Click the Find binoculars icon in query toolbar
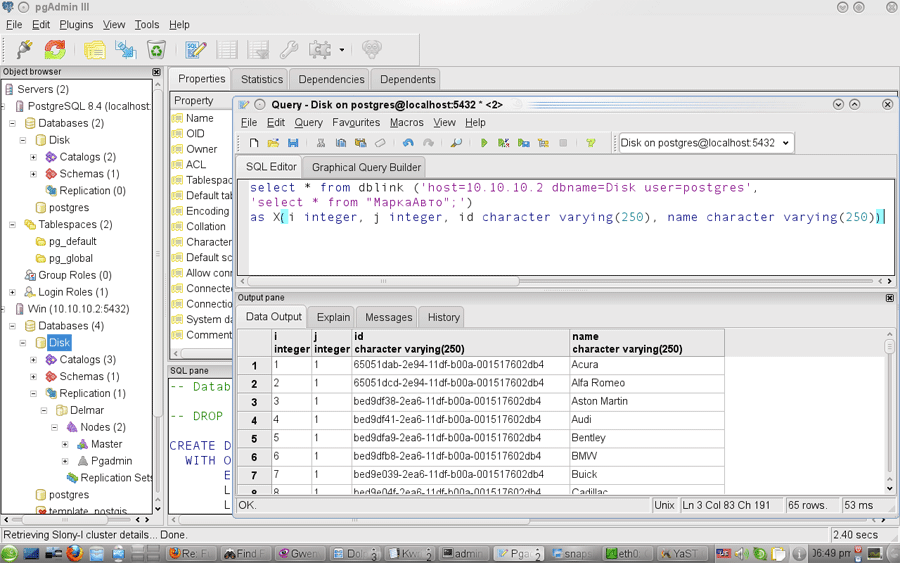Viewport: 900px width, 563px height. pyautogui.click(x=456, y=143)
